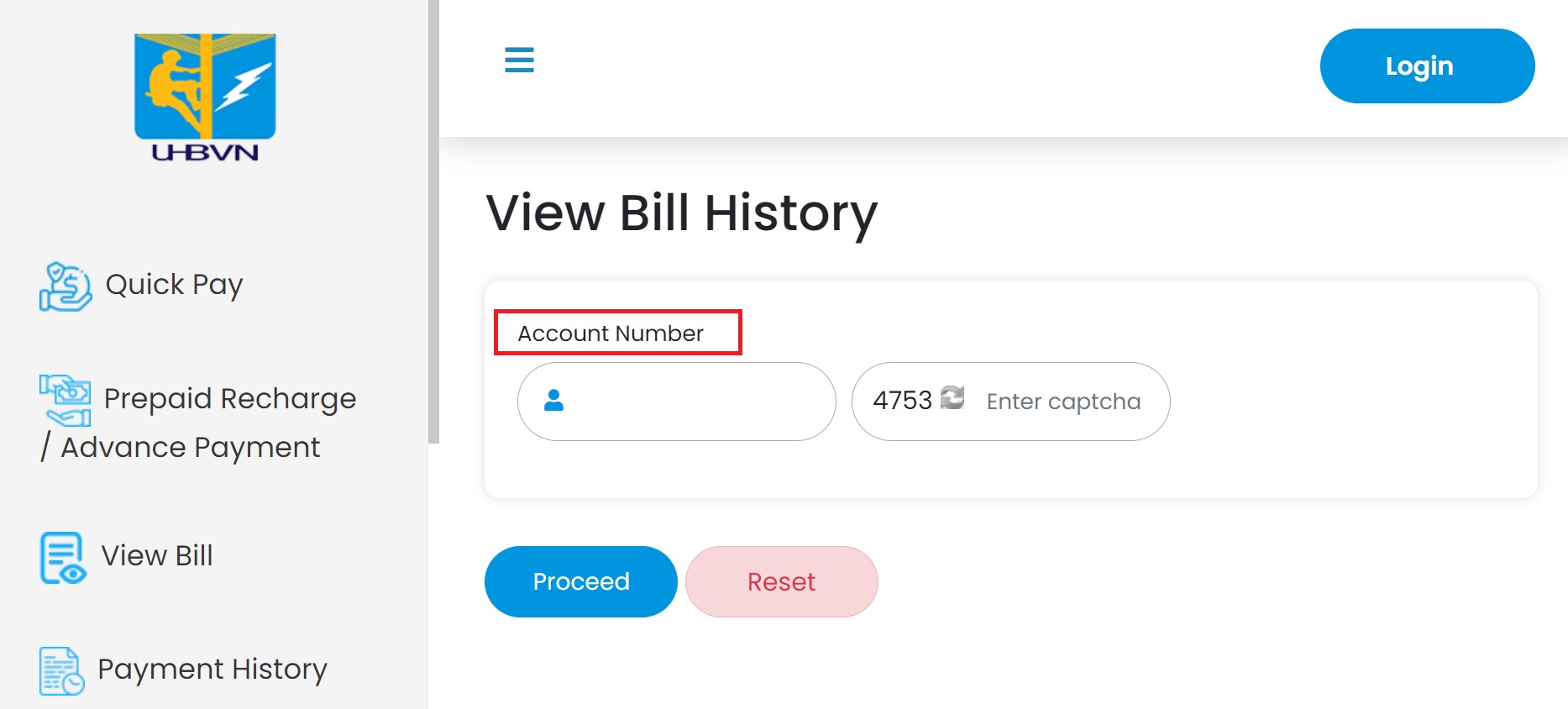1568x709 pixels.
Task: Open View Bill from the sidebar
Action: (156, 555)
